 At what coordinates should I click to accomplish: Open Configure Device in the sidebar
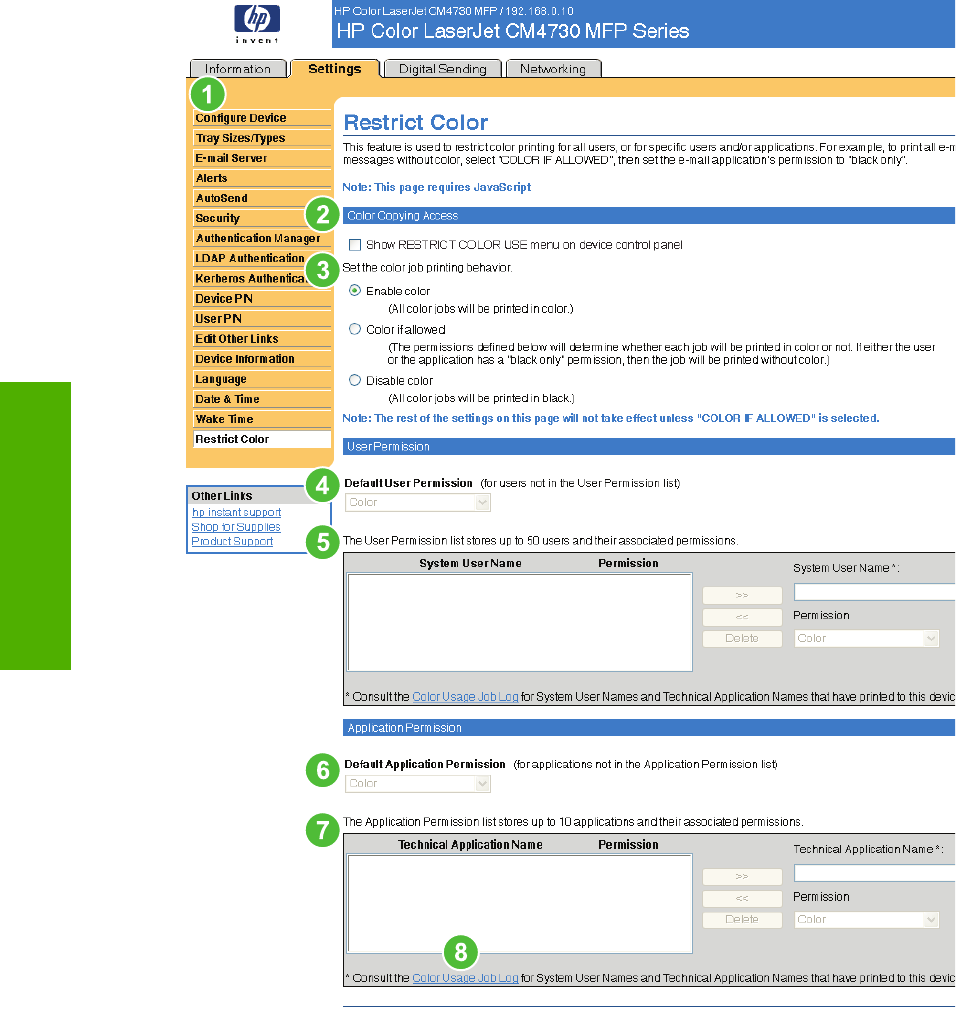click(x=262, y=118)
